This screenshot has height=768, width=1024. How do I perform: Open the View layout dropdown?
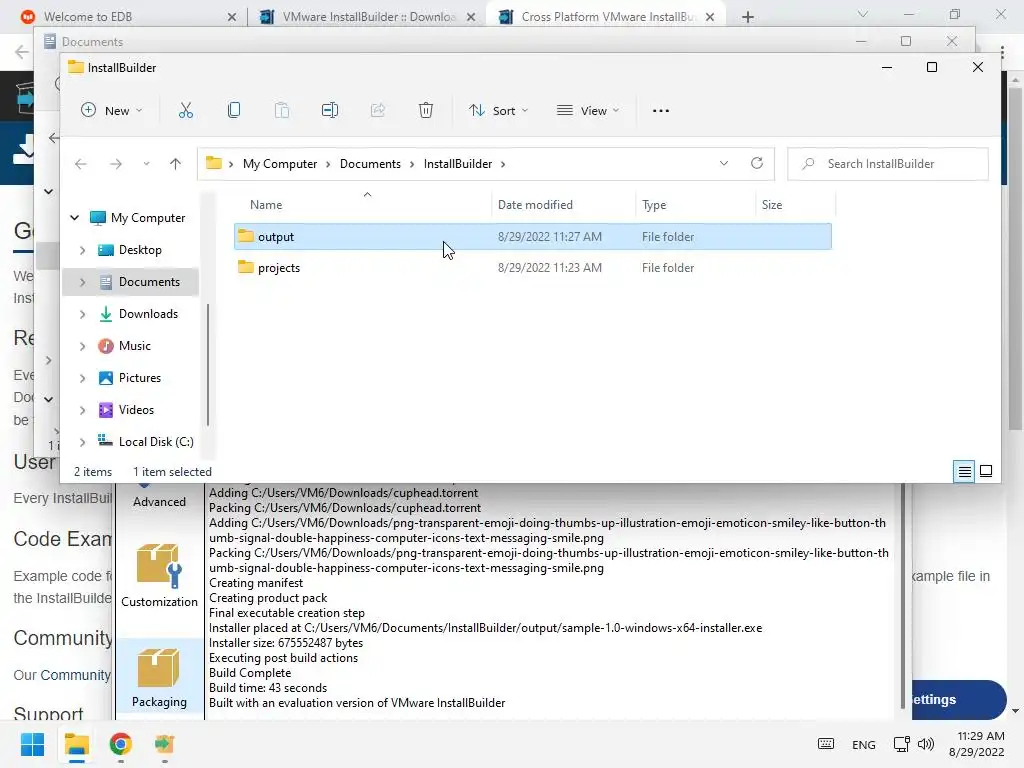pos(588,110)
